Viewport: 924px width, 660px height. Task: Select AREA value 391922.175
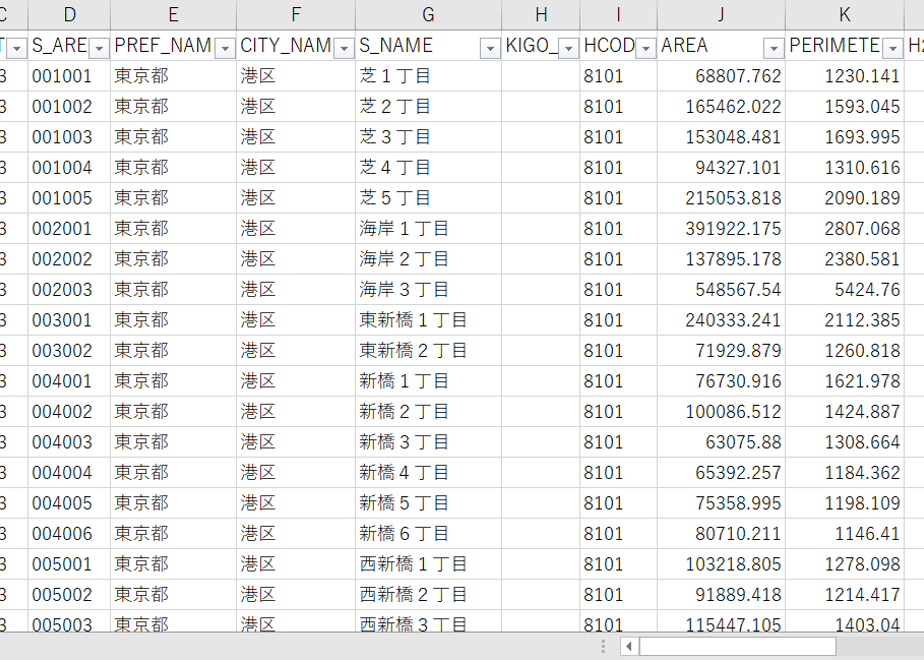[721, 229]
